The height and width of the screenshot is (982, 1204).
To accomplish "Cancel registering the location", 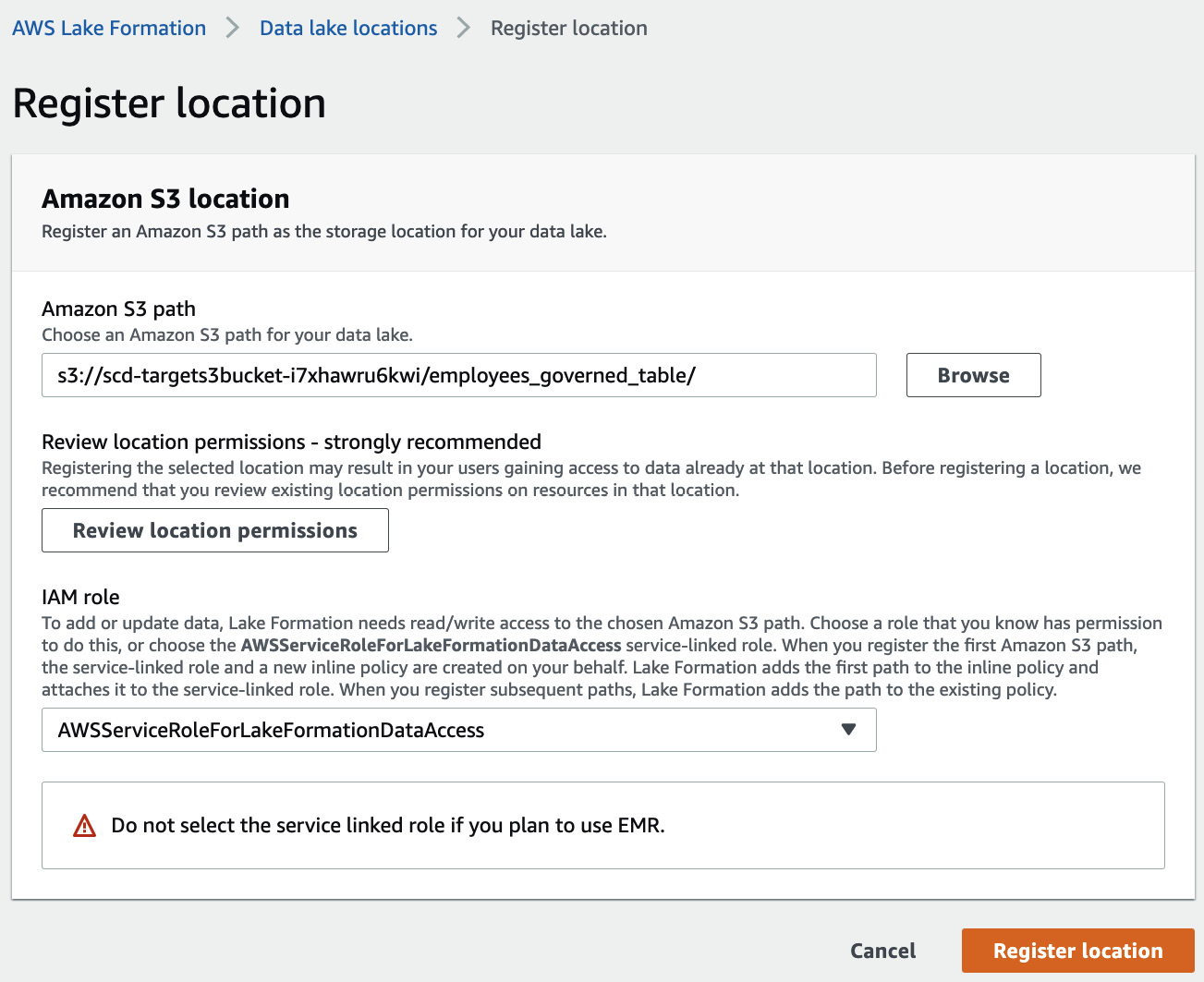I will (883, 951).
